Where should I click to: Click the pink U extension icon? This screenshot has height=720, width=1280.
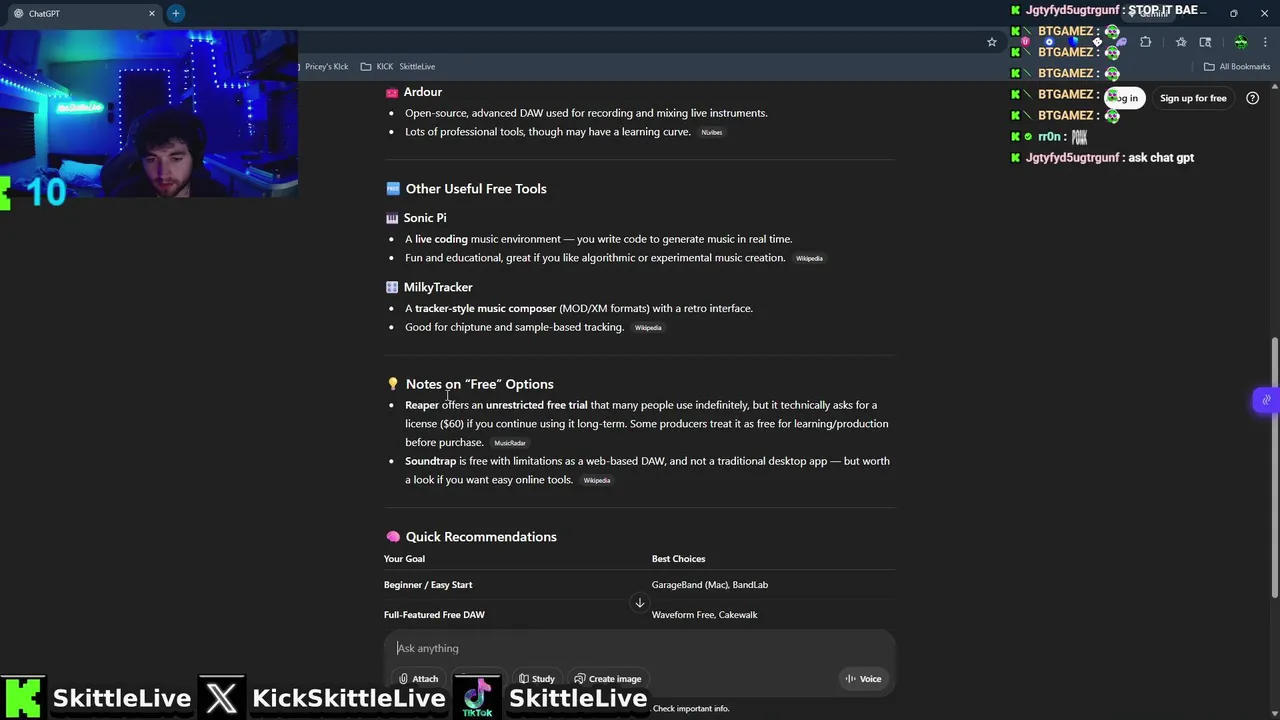click(1025, 42)
